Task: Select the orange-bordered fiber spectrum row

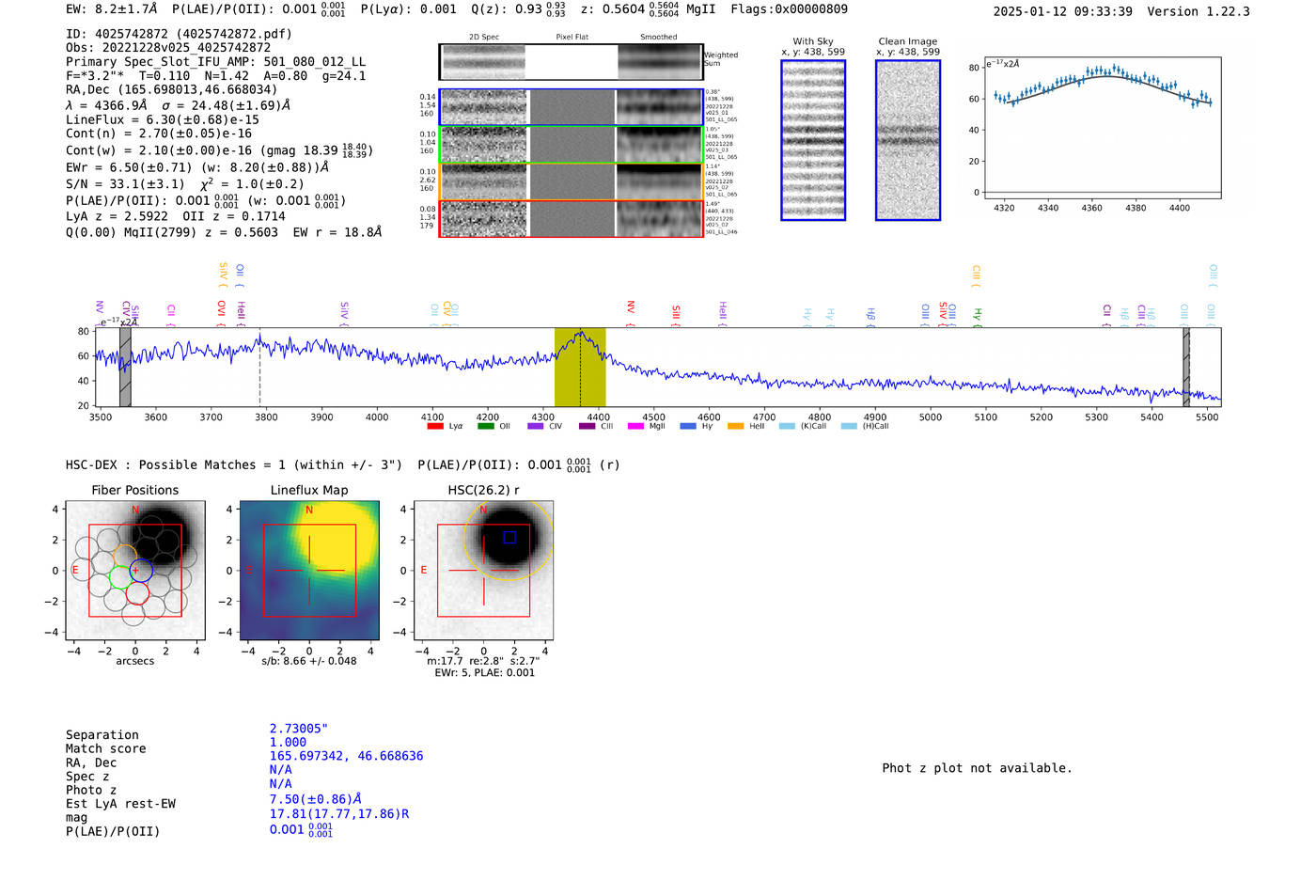Action: pyautogui.click(x=571, y=181)
